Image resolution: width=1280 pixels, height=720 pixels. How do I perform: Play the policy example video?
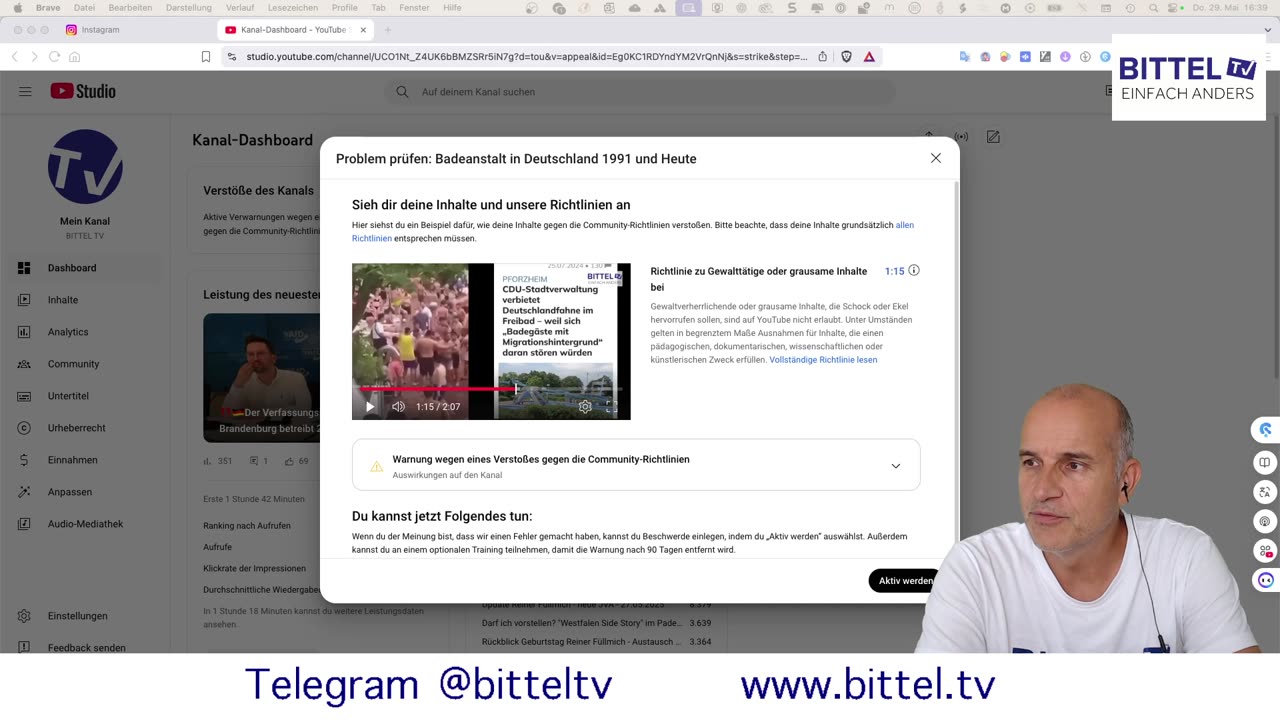[x=370, y=407]
